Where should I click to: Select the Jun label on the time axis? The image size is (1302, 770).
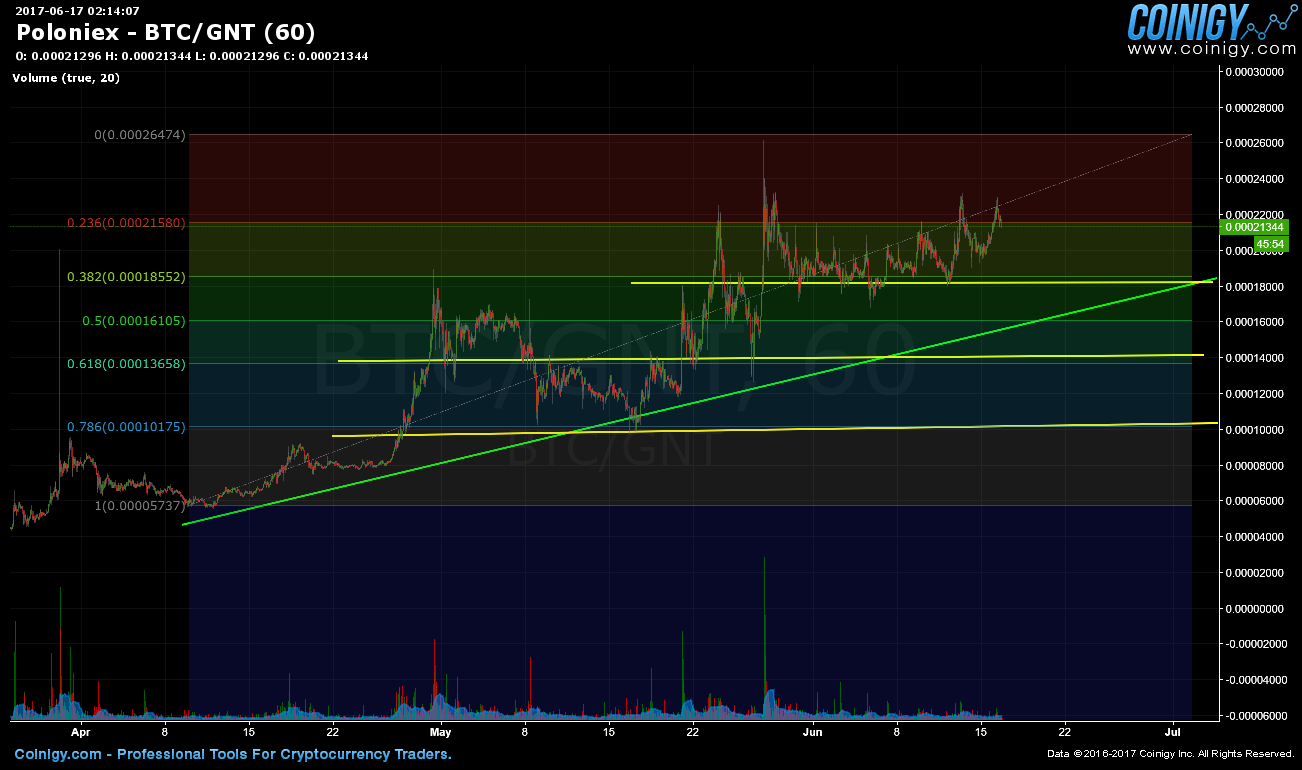(x=812, y=732)
